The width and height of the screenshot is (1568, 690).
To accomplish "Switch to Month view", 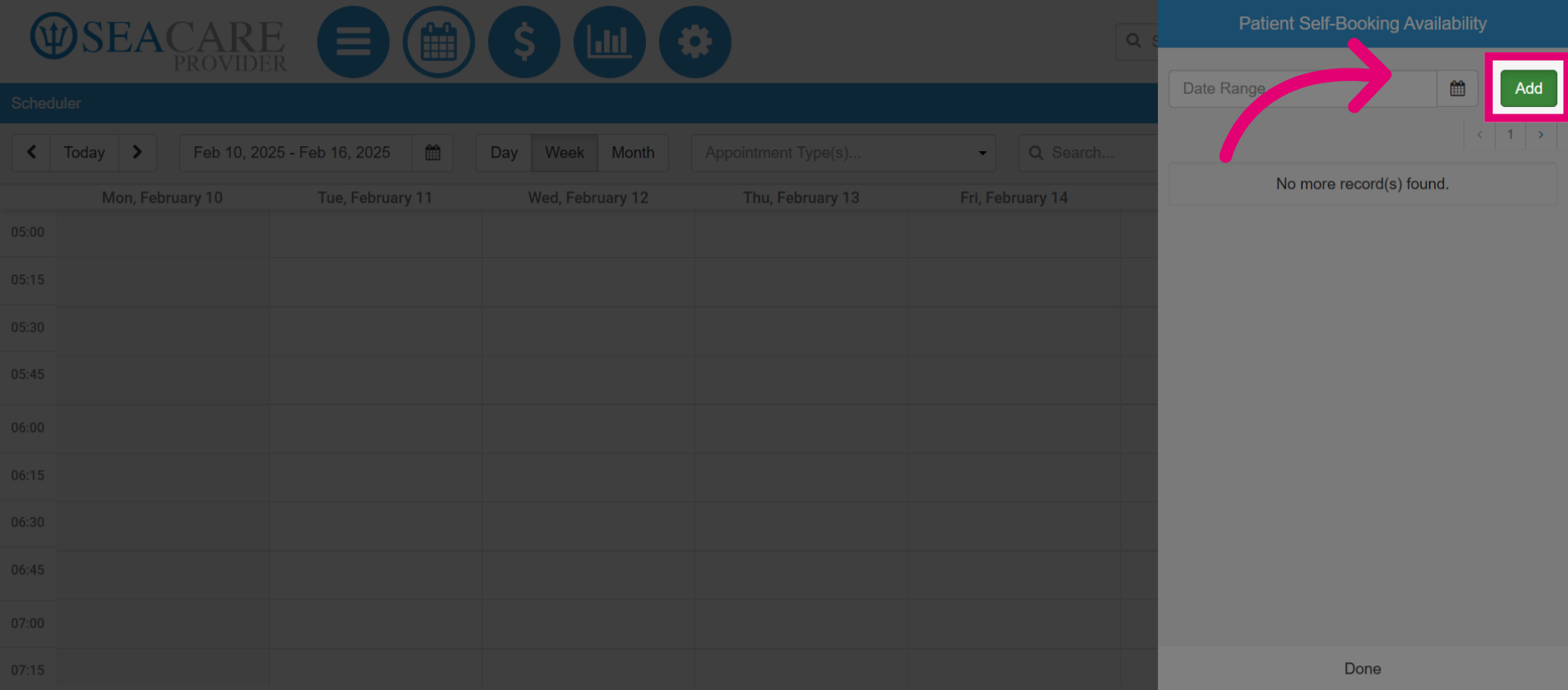I will point(633,153).
